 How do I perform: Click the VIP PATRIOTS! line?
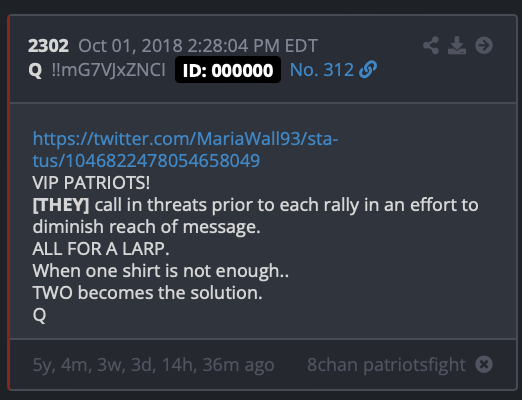pyautogui.click(x=91, y=183)
